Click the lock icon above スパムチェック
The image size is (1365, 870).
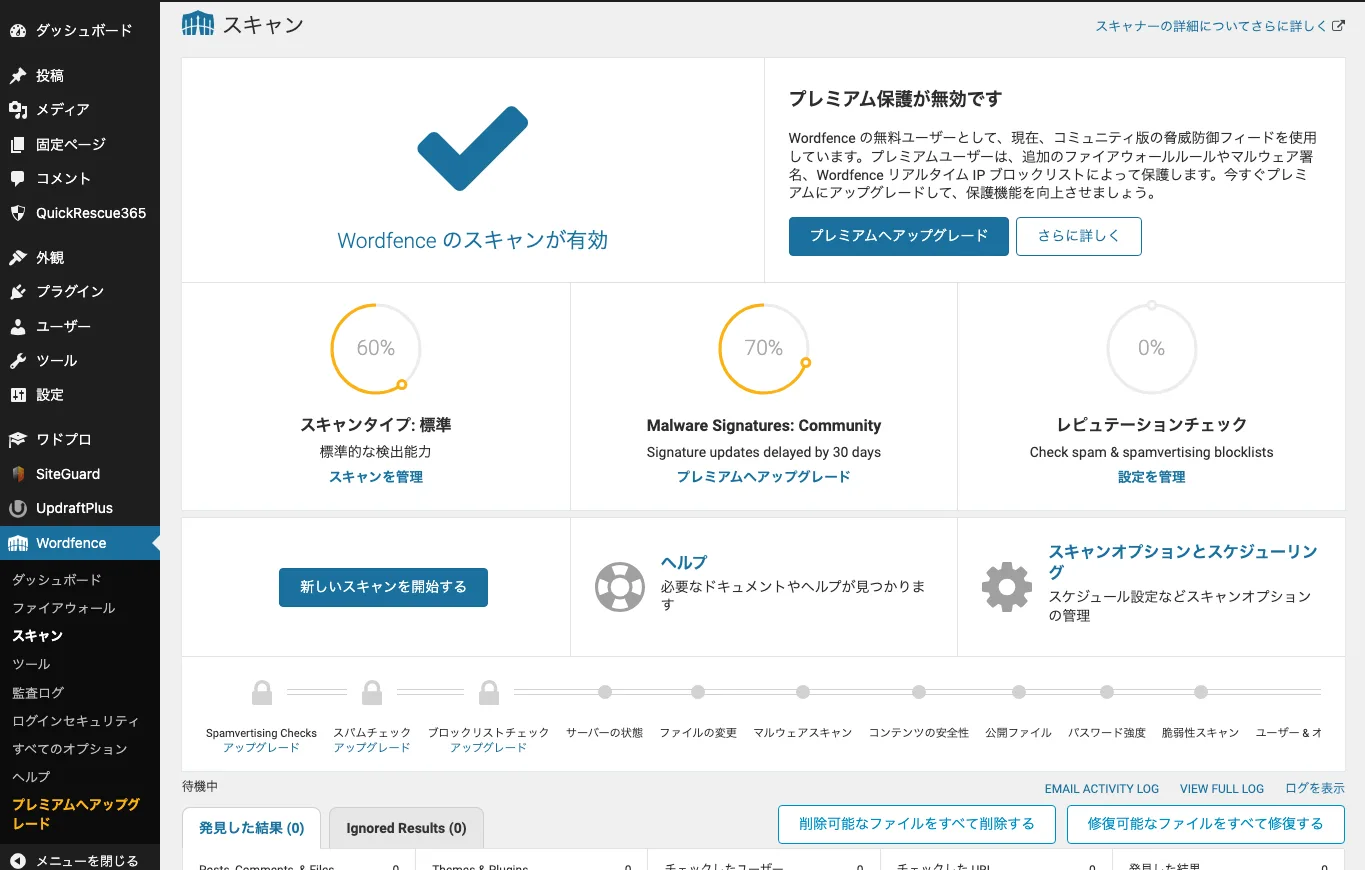372,692
